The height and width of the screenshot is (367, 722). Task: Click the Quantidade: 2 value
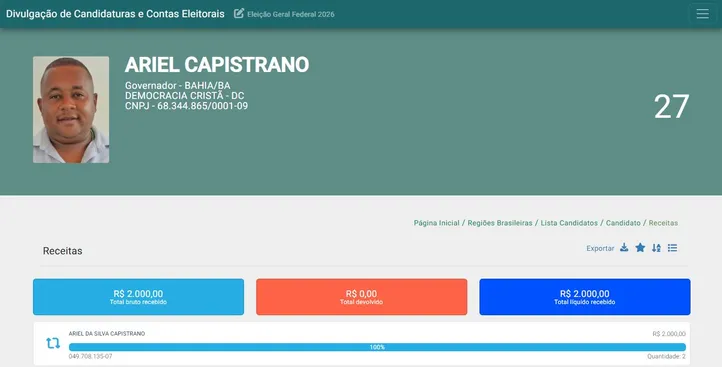[666, 356]
